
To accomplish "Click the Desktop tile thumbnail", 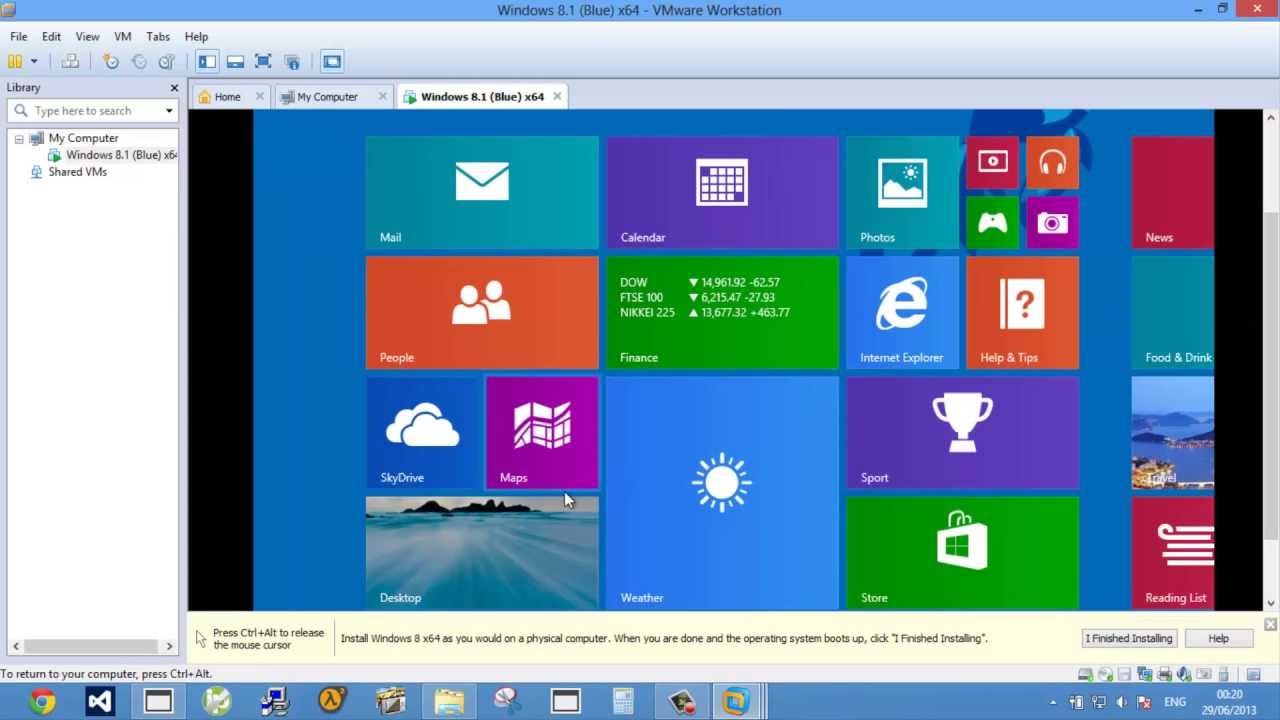I will pos(482,552).
